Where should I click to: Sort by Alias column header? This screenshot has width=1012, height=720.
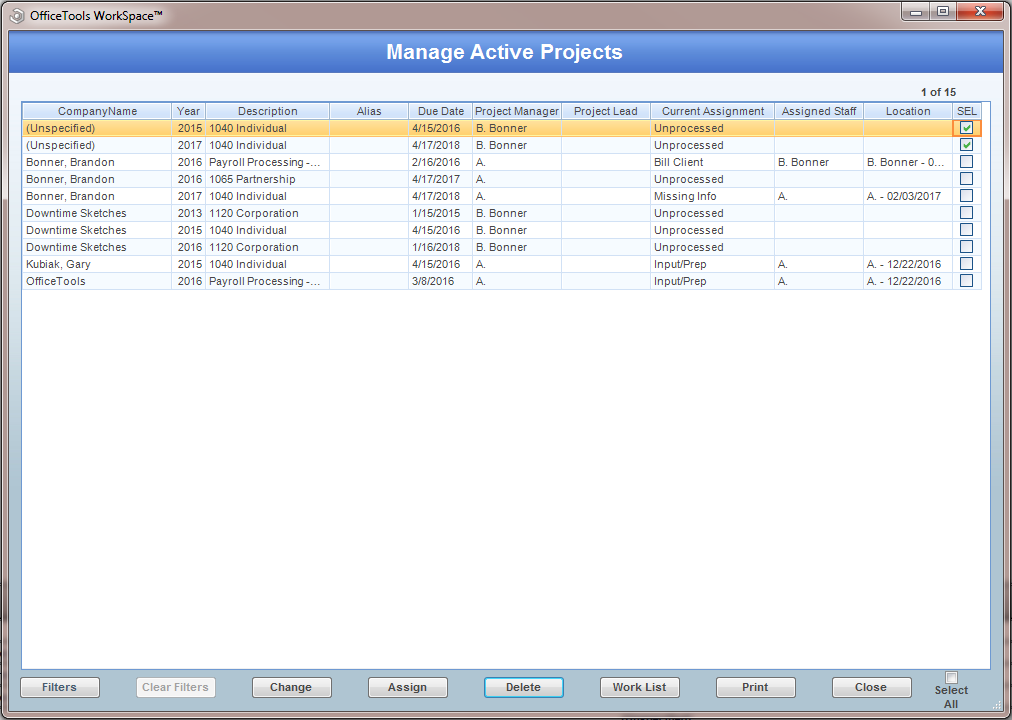(x=369, y=111)
